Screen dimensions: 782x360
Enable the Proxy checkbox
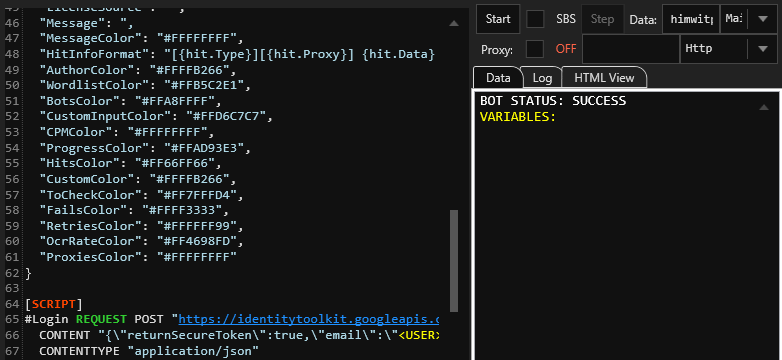click(535, 49)
